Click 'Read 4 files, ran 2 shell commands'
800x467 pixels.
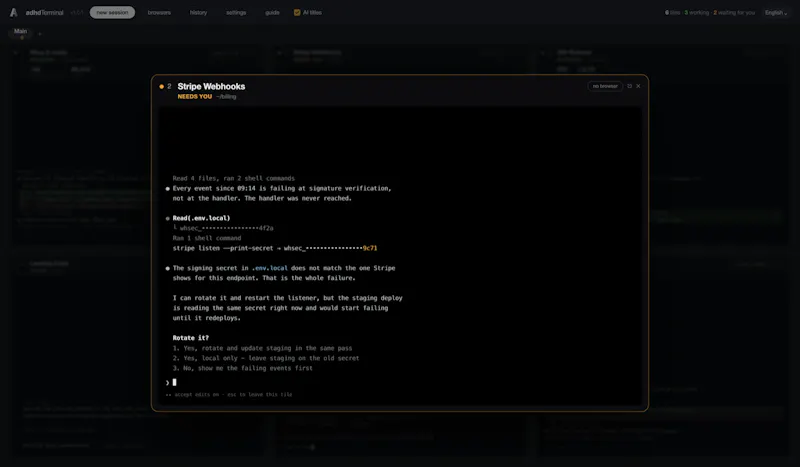coord(234,178)
